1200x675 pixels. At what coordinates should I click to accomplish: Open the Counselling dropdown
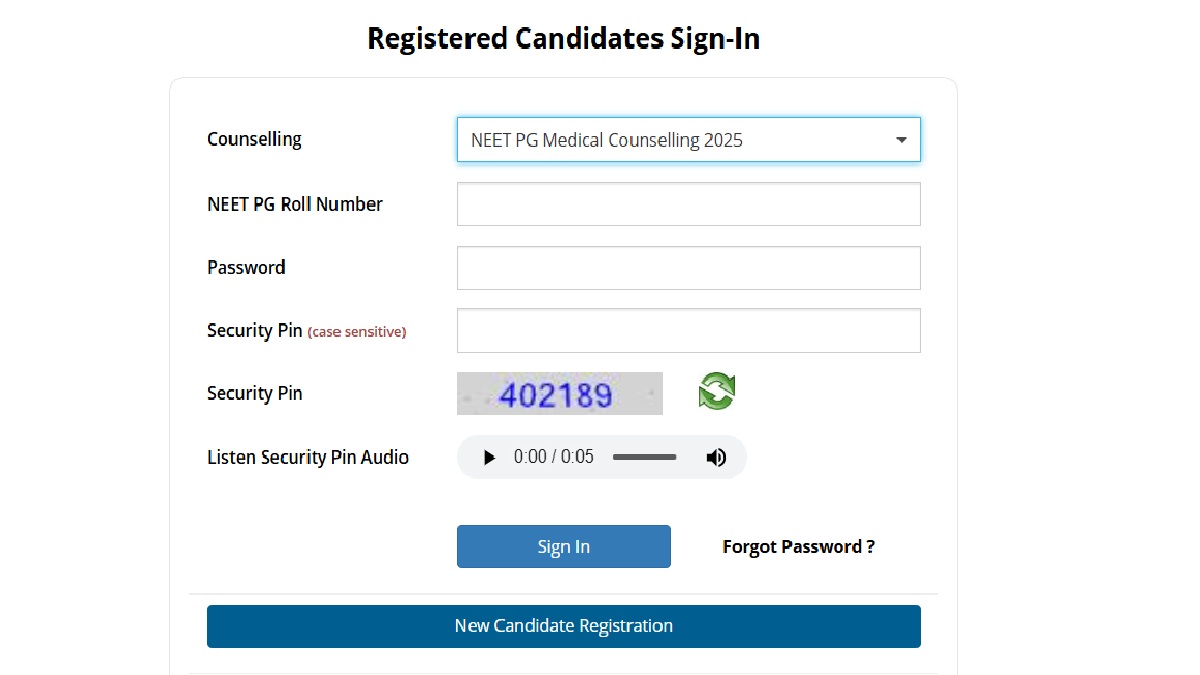coord(688,139)
